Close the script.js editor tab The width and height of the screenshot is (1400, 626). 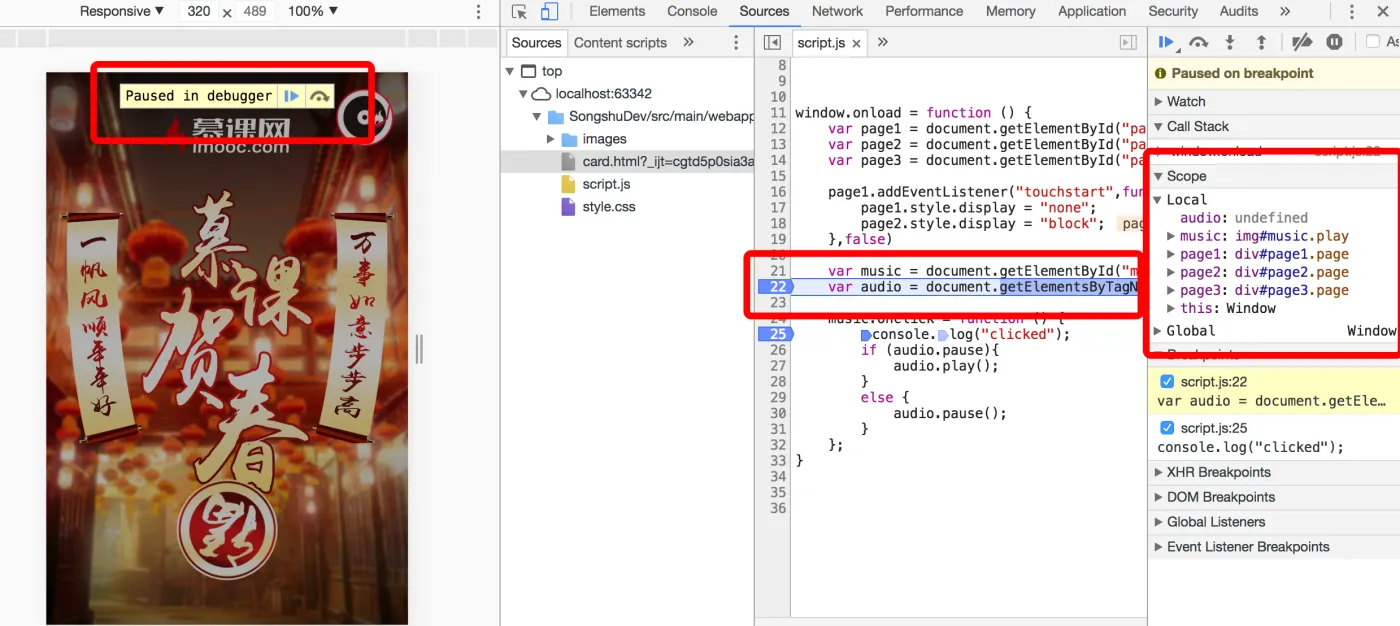[857, 43]
